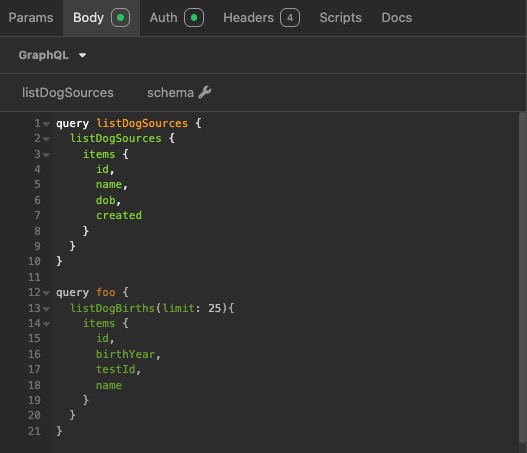Open the Docs tab
The width and height of the screenshot is (527, 453).
coord(397,17)
